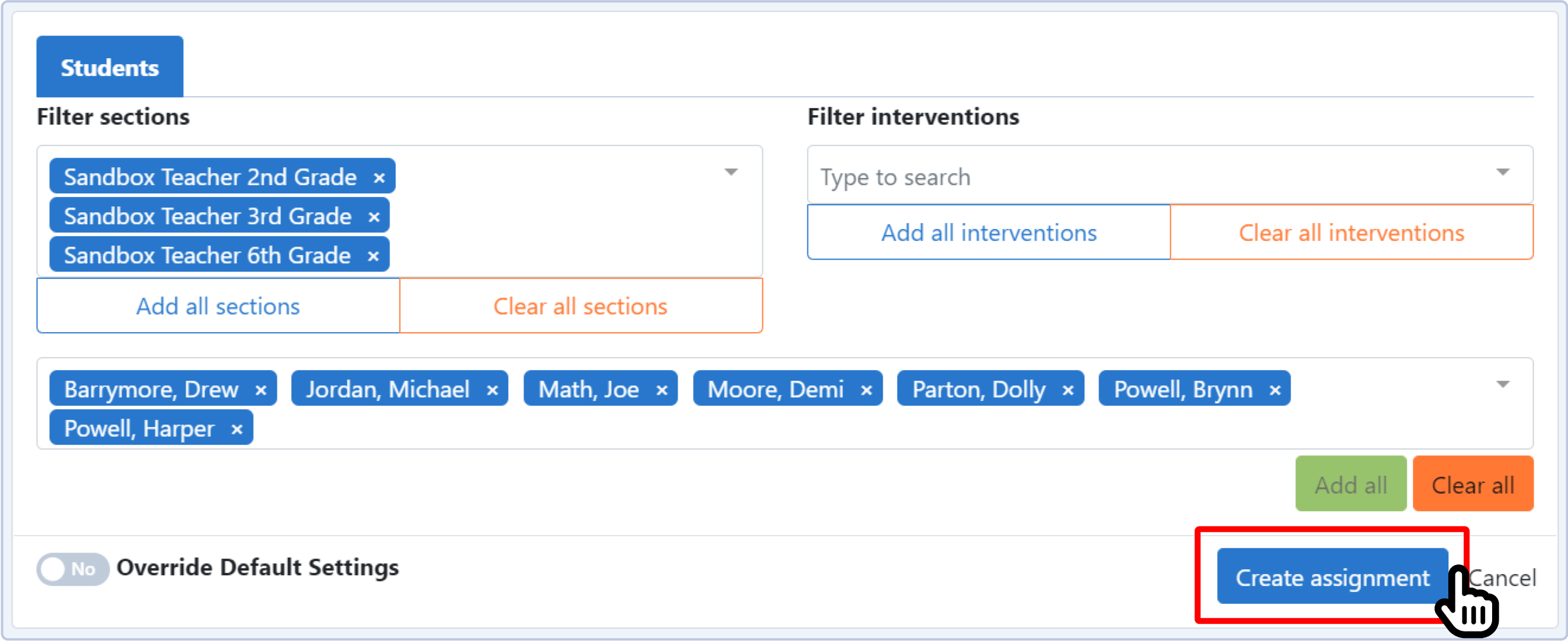Image resolution: width=1568 pixels, height=641 pixels.
Task: Open the students list dropdown arrow
Action: [1502, 384]
